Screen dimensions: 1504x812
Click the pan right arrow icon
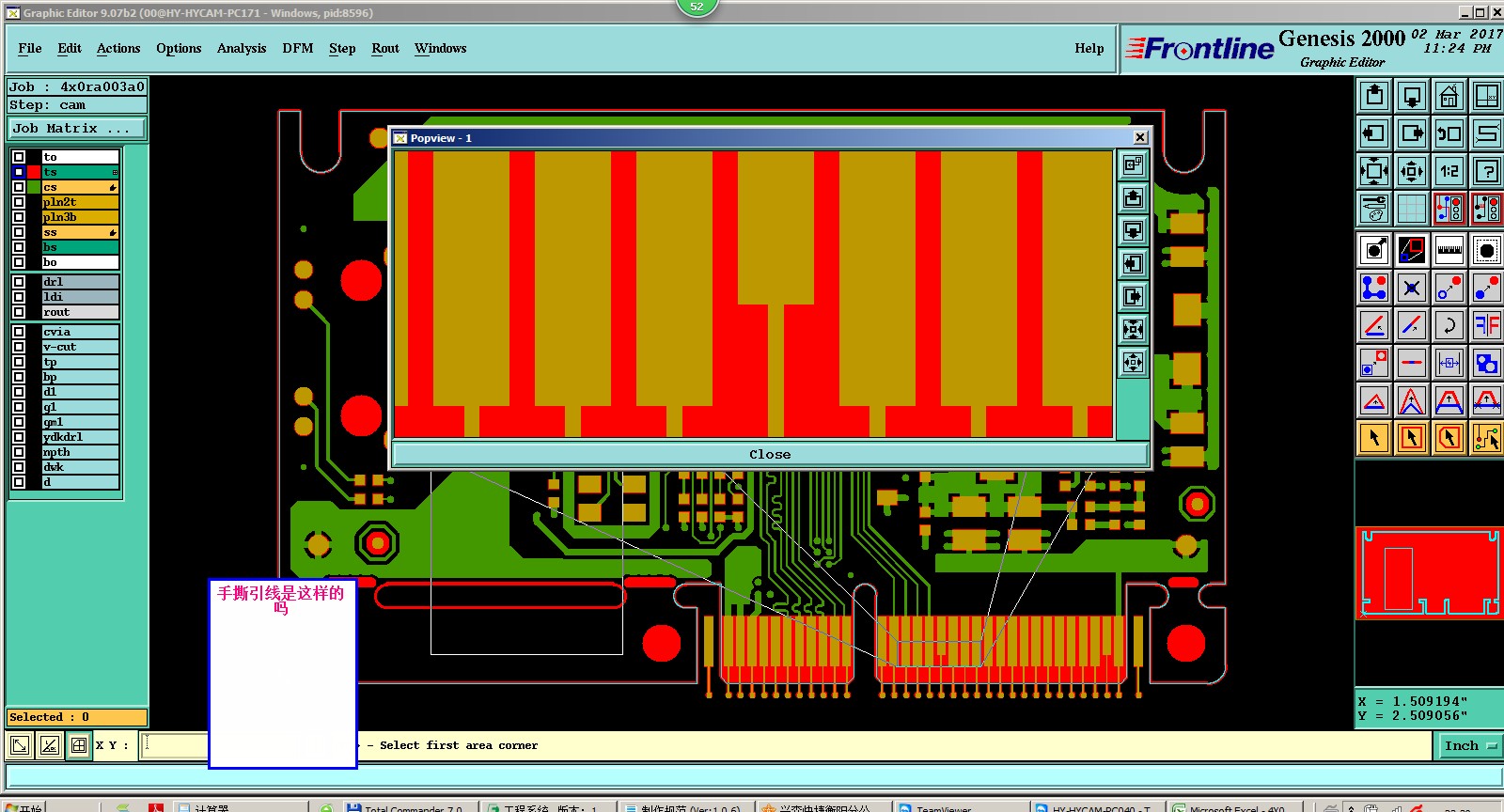pyautogui.click(x=1412, y=133)
